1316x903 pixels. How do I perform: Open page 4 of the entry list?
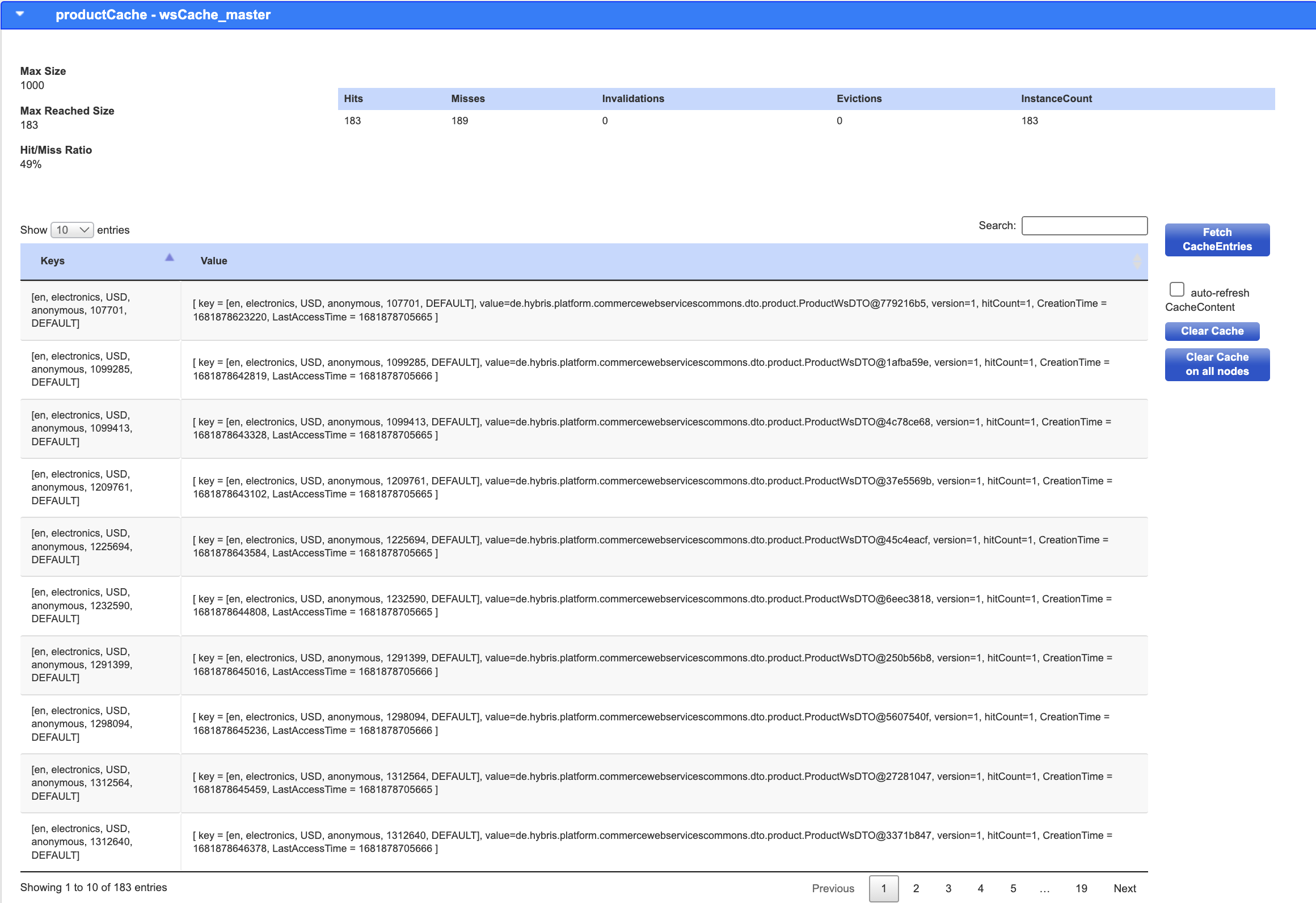[980, 888]
